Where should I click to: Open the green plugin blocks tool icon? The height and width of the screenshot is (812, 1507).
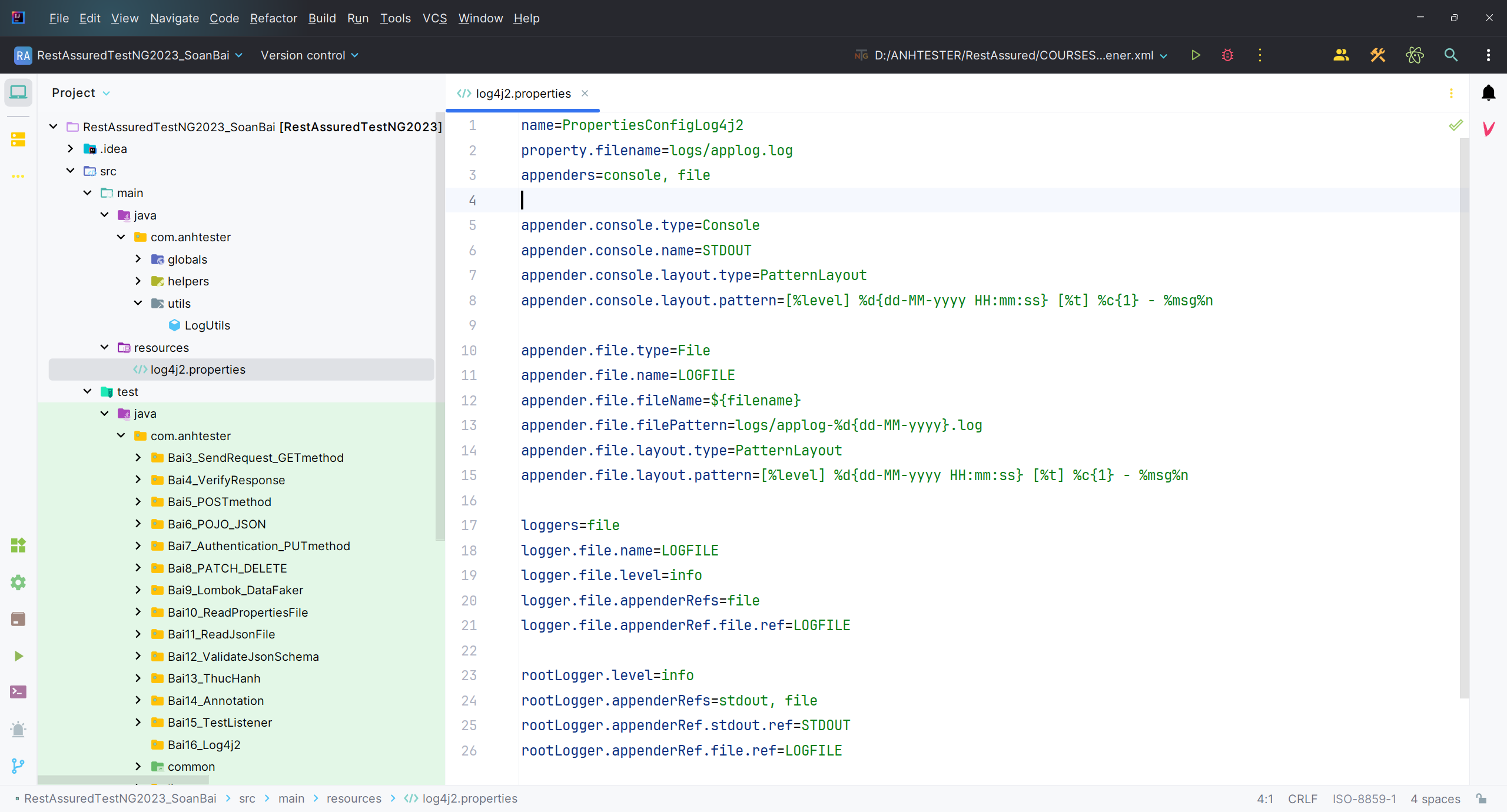[18, 545]
